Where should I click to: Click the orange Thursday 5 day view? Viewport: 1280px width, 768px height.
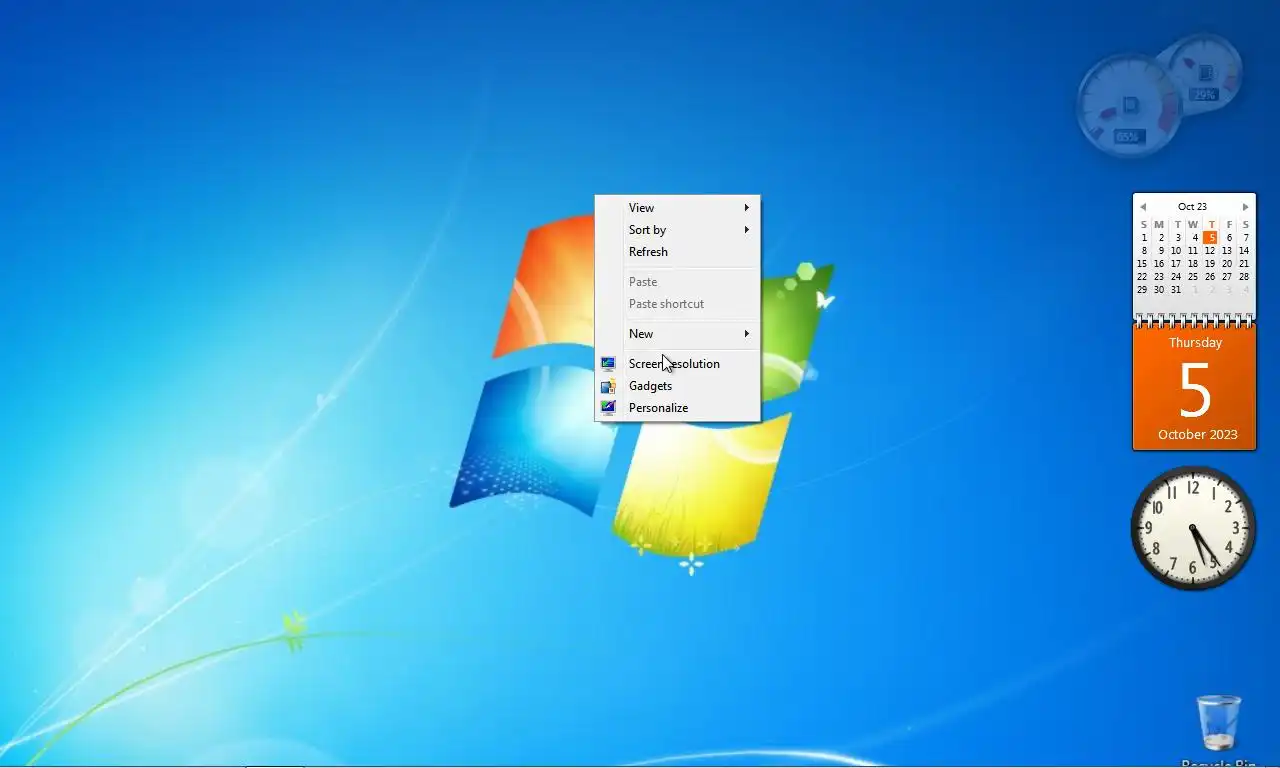(1194, 387)
